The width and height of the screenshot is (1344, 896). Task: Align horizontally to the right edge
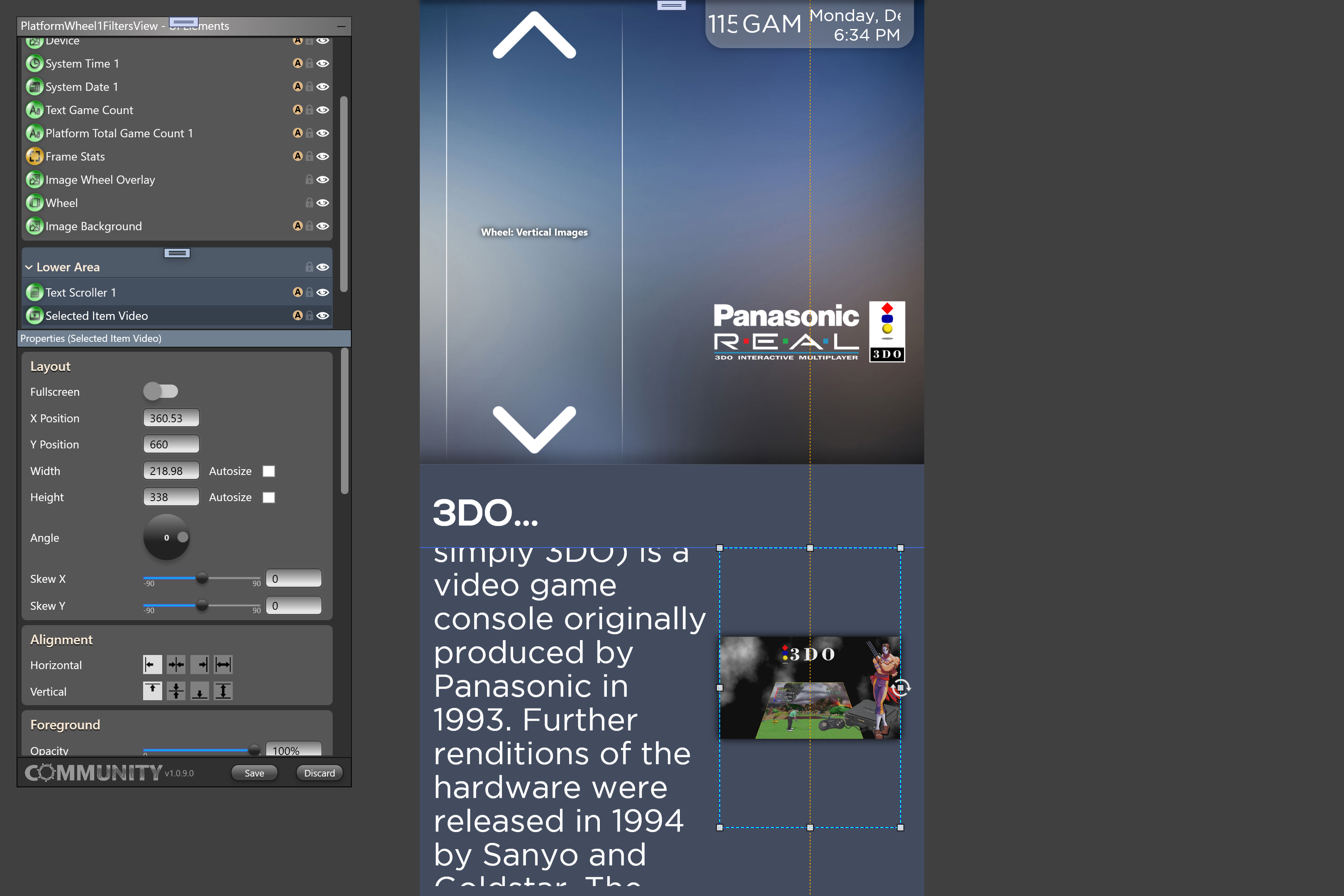click(200, 665)
